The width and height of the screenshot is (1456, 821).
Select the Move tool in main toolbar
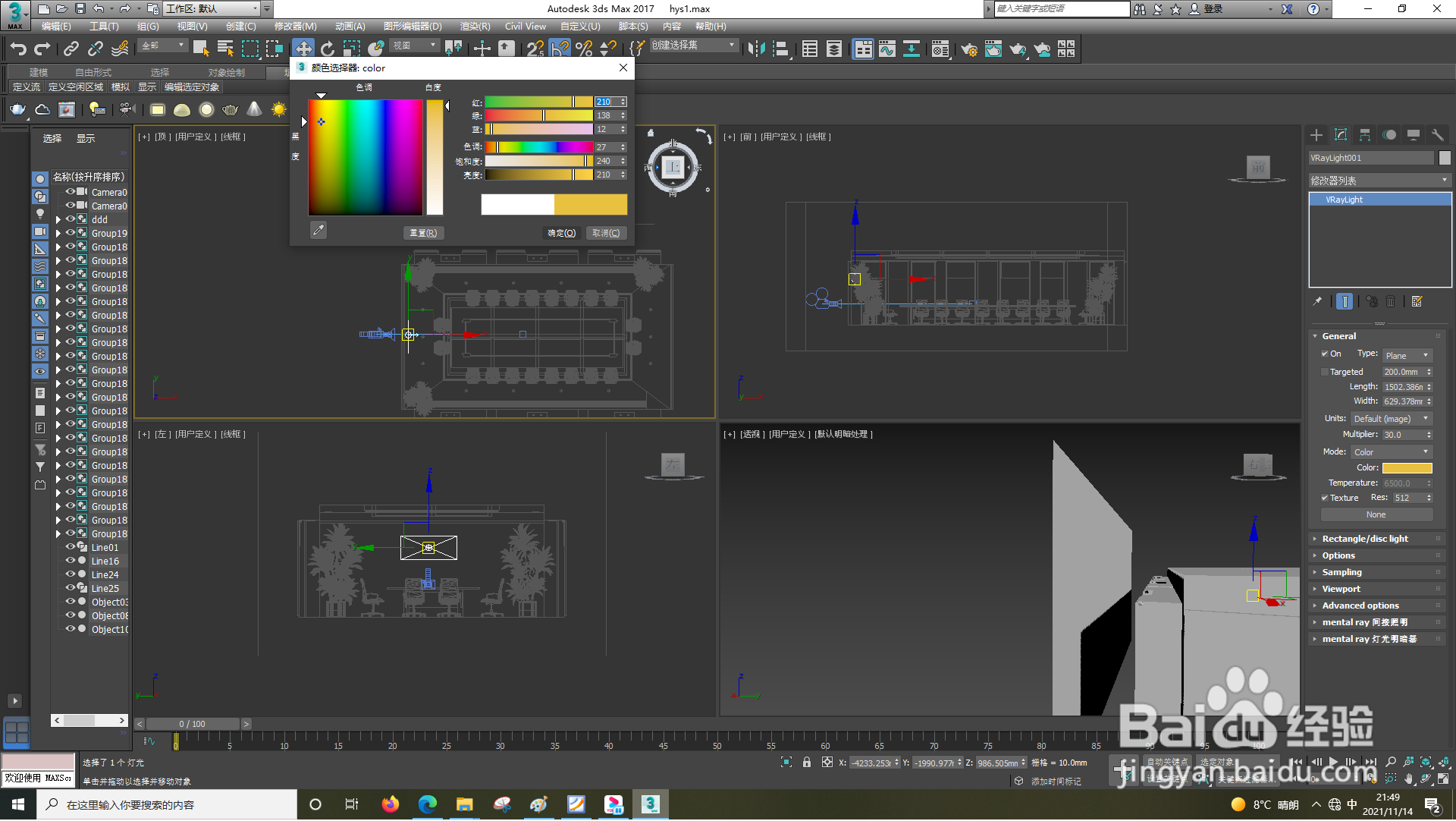(303, 49)
